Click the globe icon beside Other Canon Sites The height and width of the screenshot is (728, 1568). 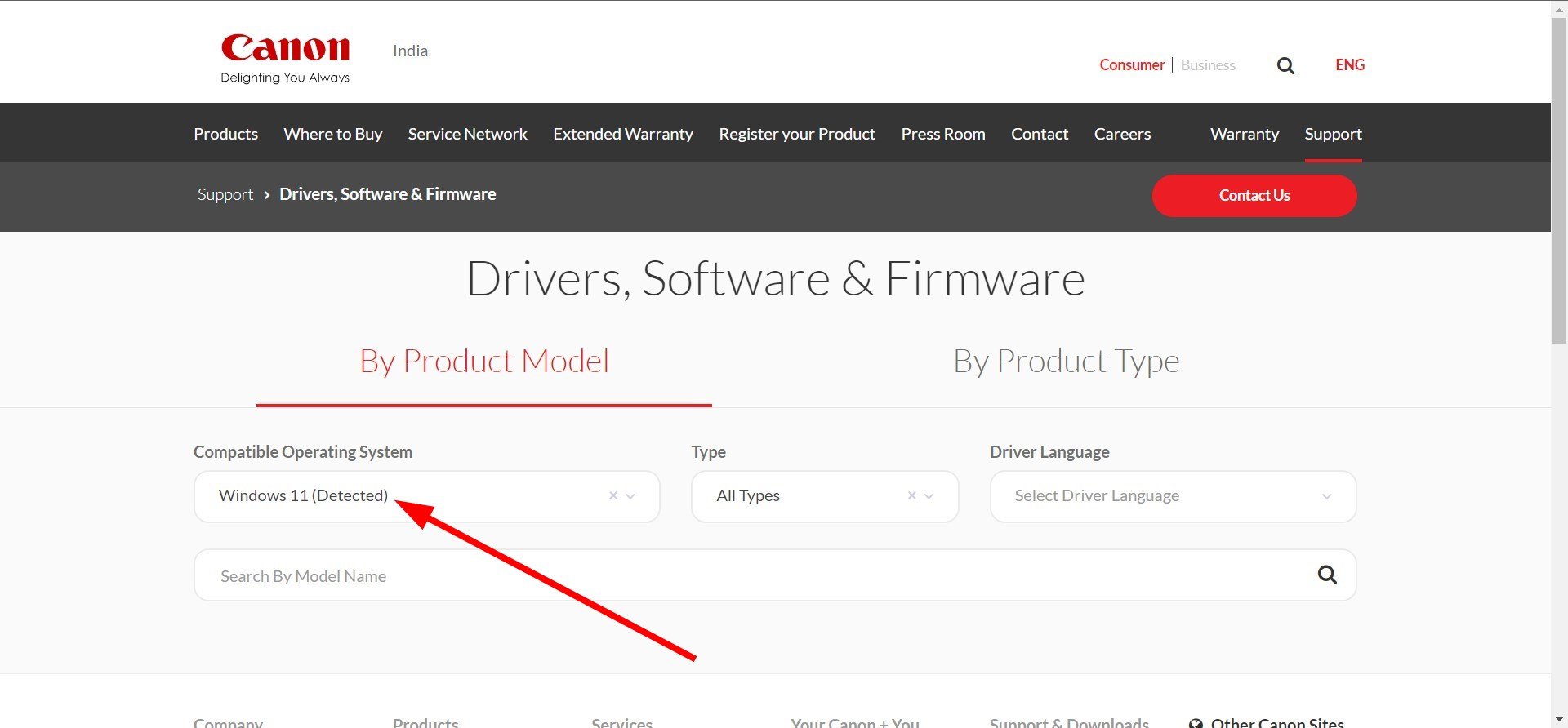pyautogui.click(x=1196, y=722)
